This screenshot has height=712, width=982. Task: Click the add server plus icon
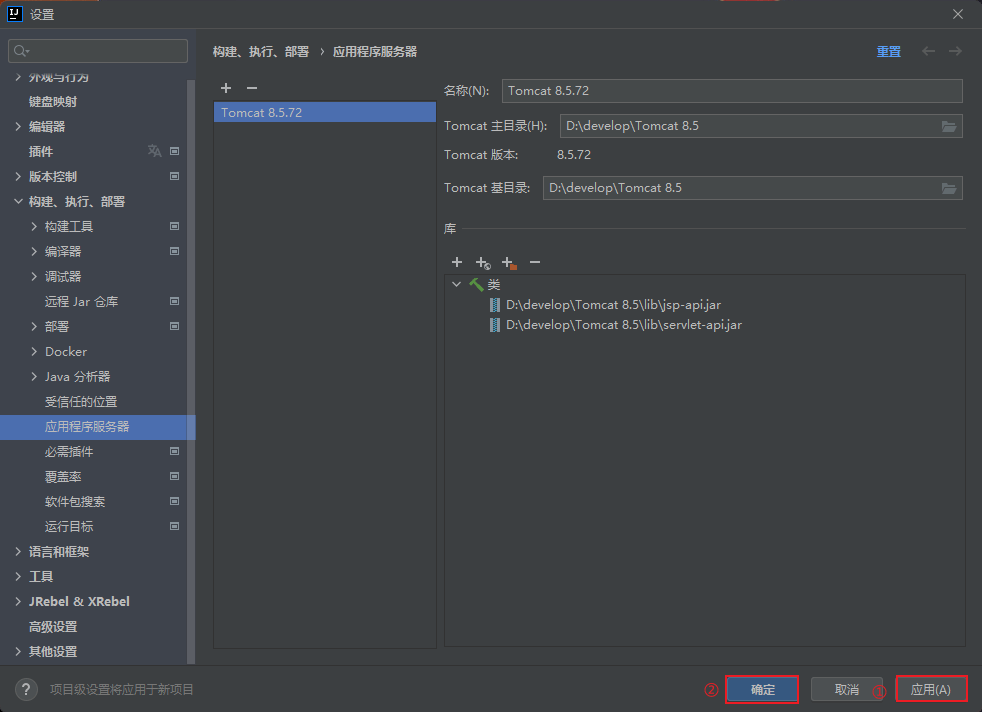(x=226, y=88)
